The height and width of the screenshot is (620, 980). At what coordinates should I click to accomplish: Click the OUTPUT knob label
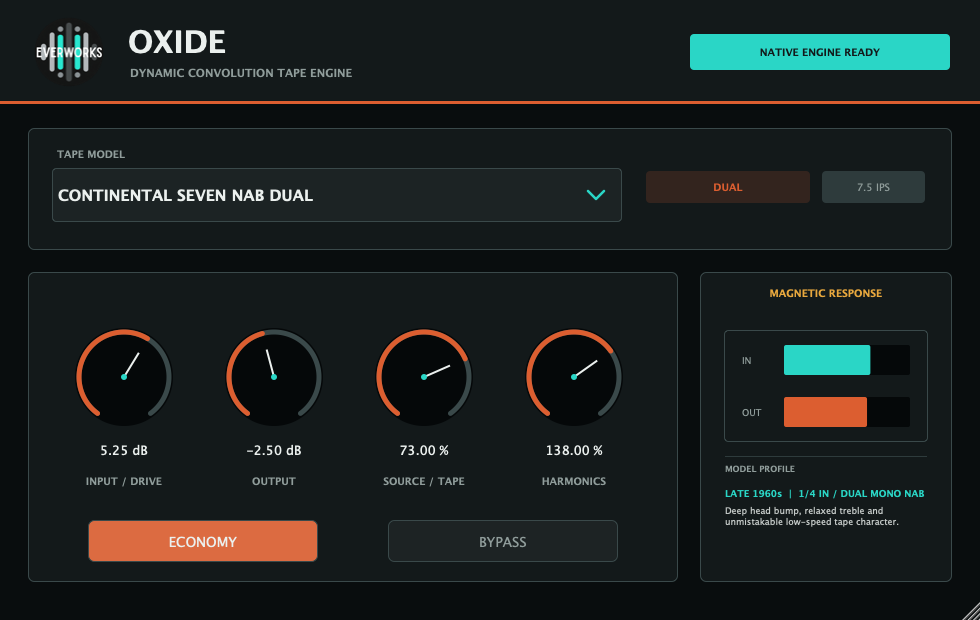(274, 481)
